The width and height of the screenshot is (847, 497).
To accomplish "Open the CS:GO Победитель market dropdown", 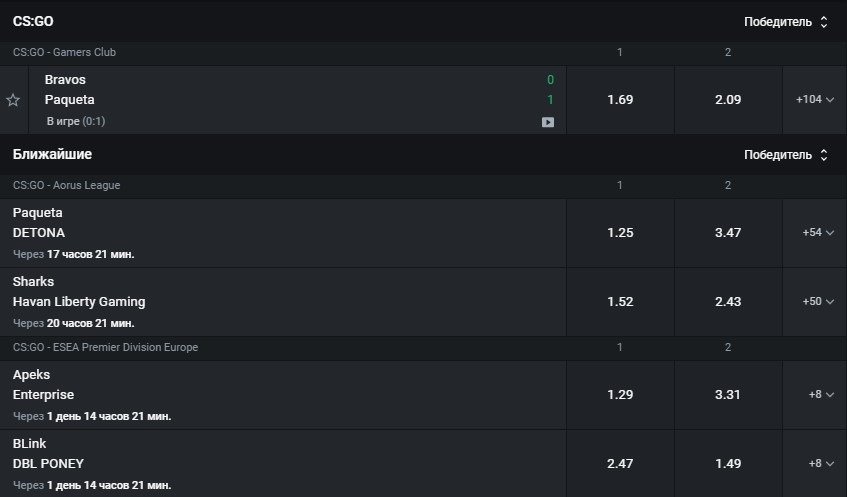I will (x=787, y=21).
